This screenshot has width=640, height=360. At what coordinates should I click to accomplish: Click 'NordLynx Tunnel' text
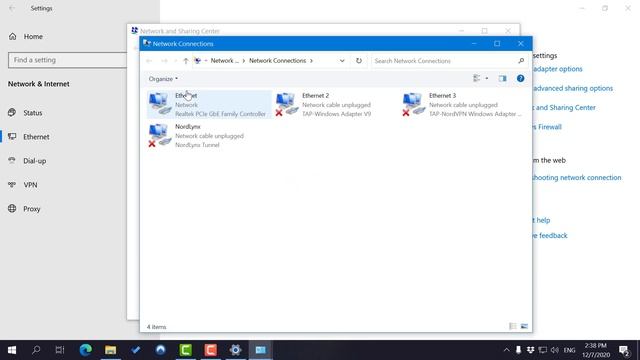[x=197, y=145]
